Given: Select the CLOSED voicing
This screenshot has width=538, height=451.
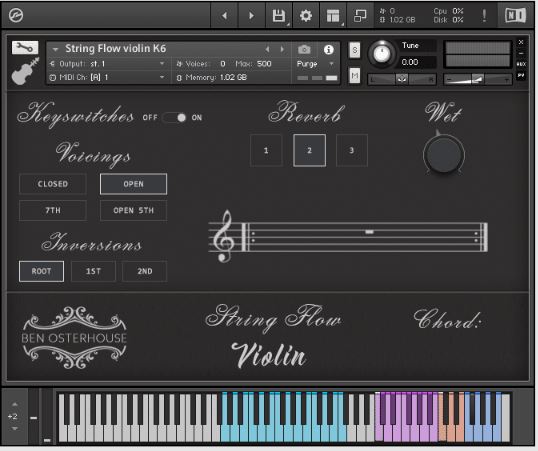Looking at the screenshot, I should [x=52, y=184].
